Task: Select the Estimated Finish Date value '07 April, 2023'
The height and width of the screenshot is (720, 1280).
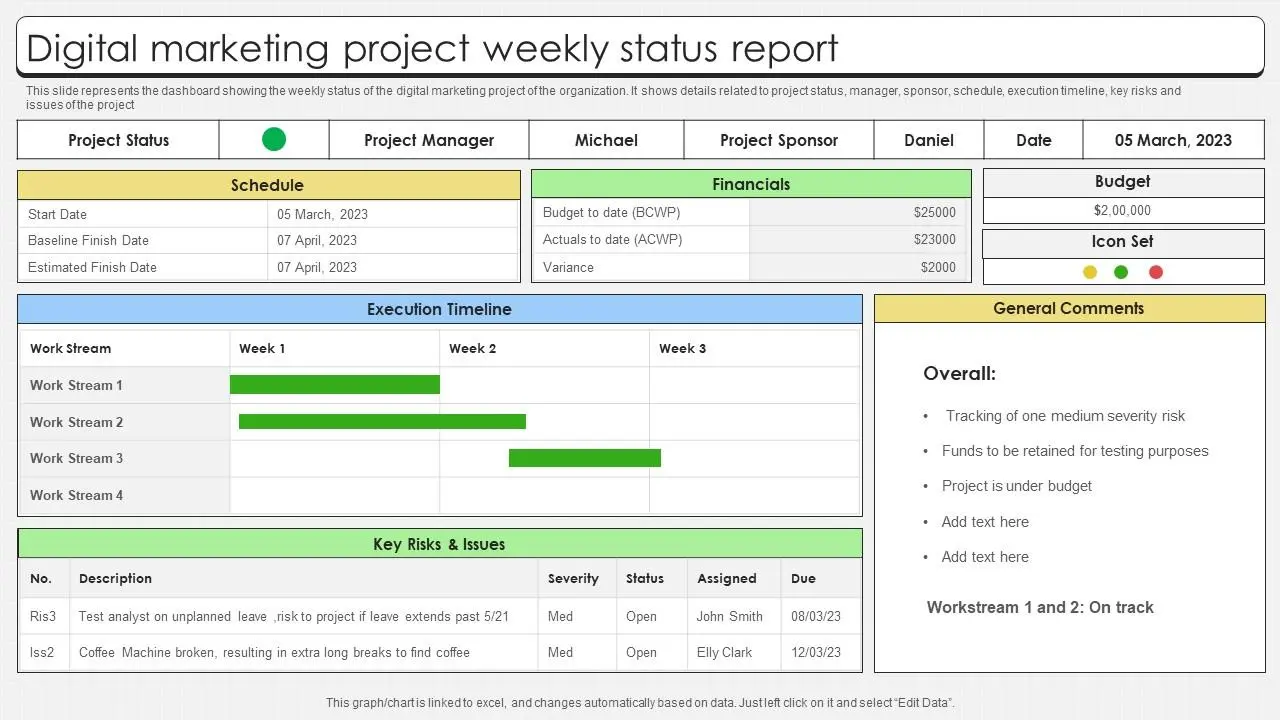Action: tap(317, 267)
